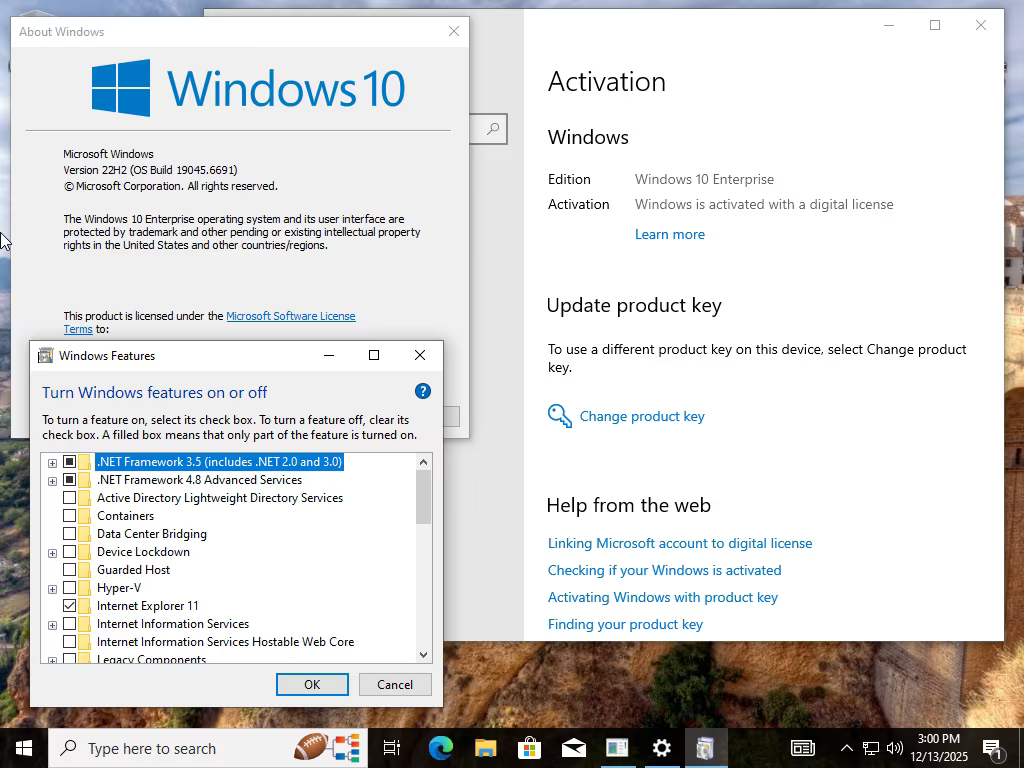Open the notification action center

click(993, 748)
